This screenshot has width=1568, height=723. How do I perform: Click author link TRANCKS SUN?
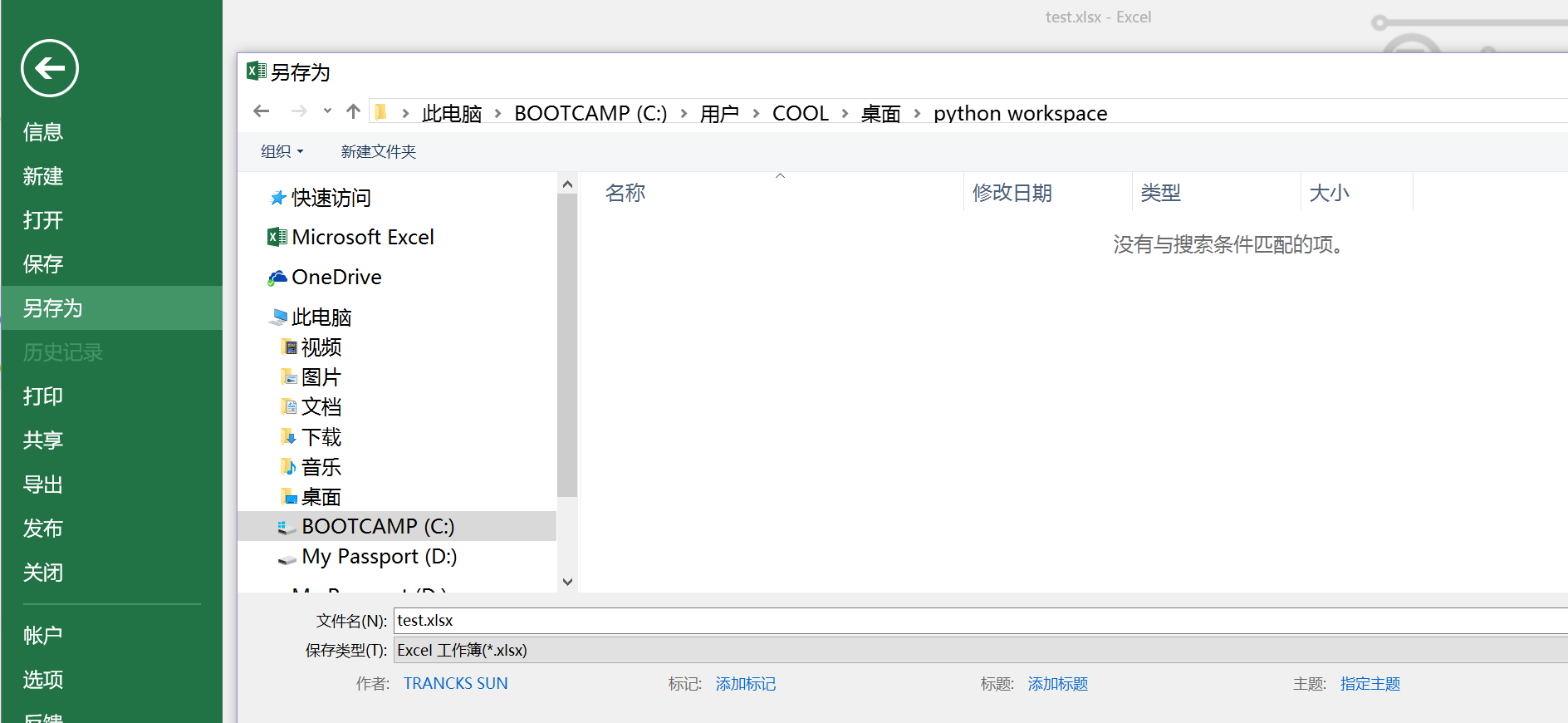click(x=456, y=684)
